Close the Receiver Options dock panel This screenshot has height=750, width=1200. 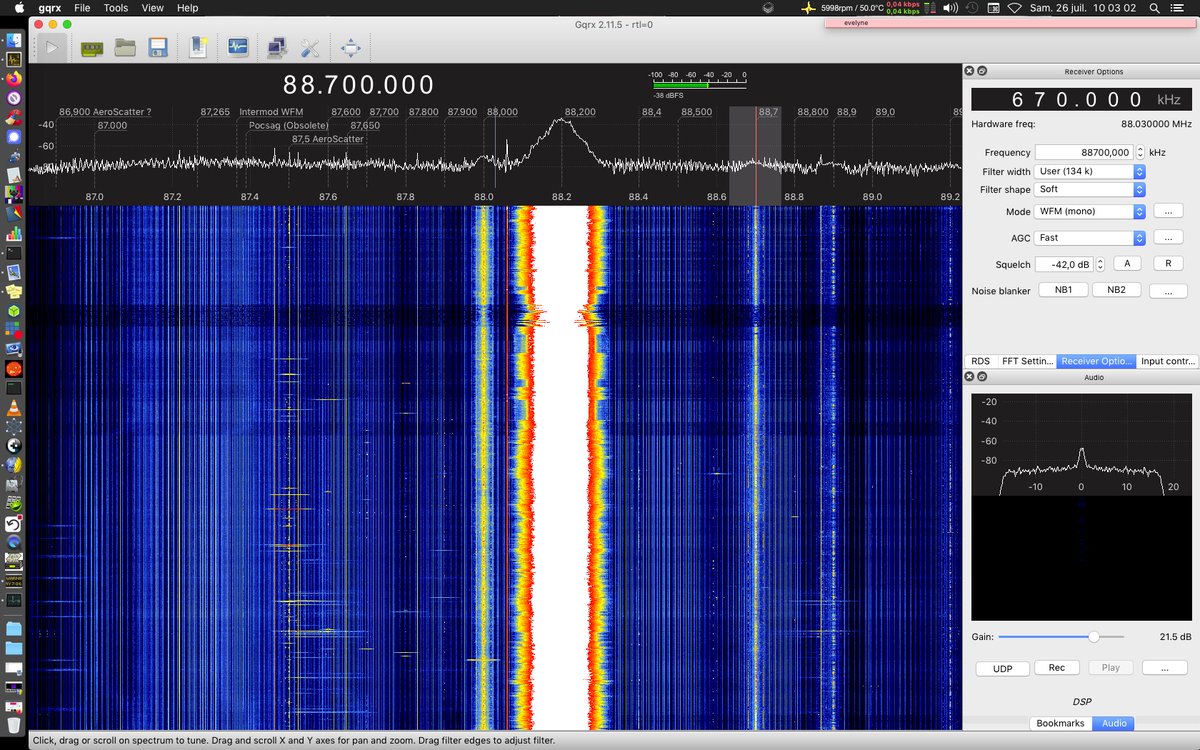point(969,71)
